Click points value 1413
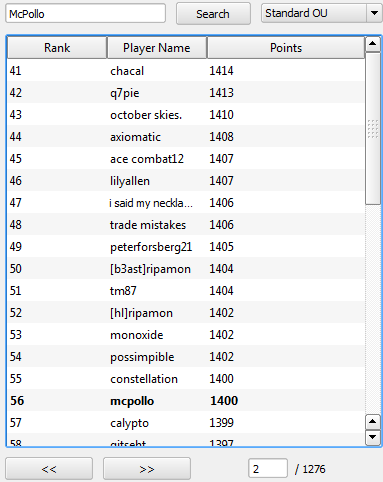383x482 pixels. 221,93
